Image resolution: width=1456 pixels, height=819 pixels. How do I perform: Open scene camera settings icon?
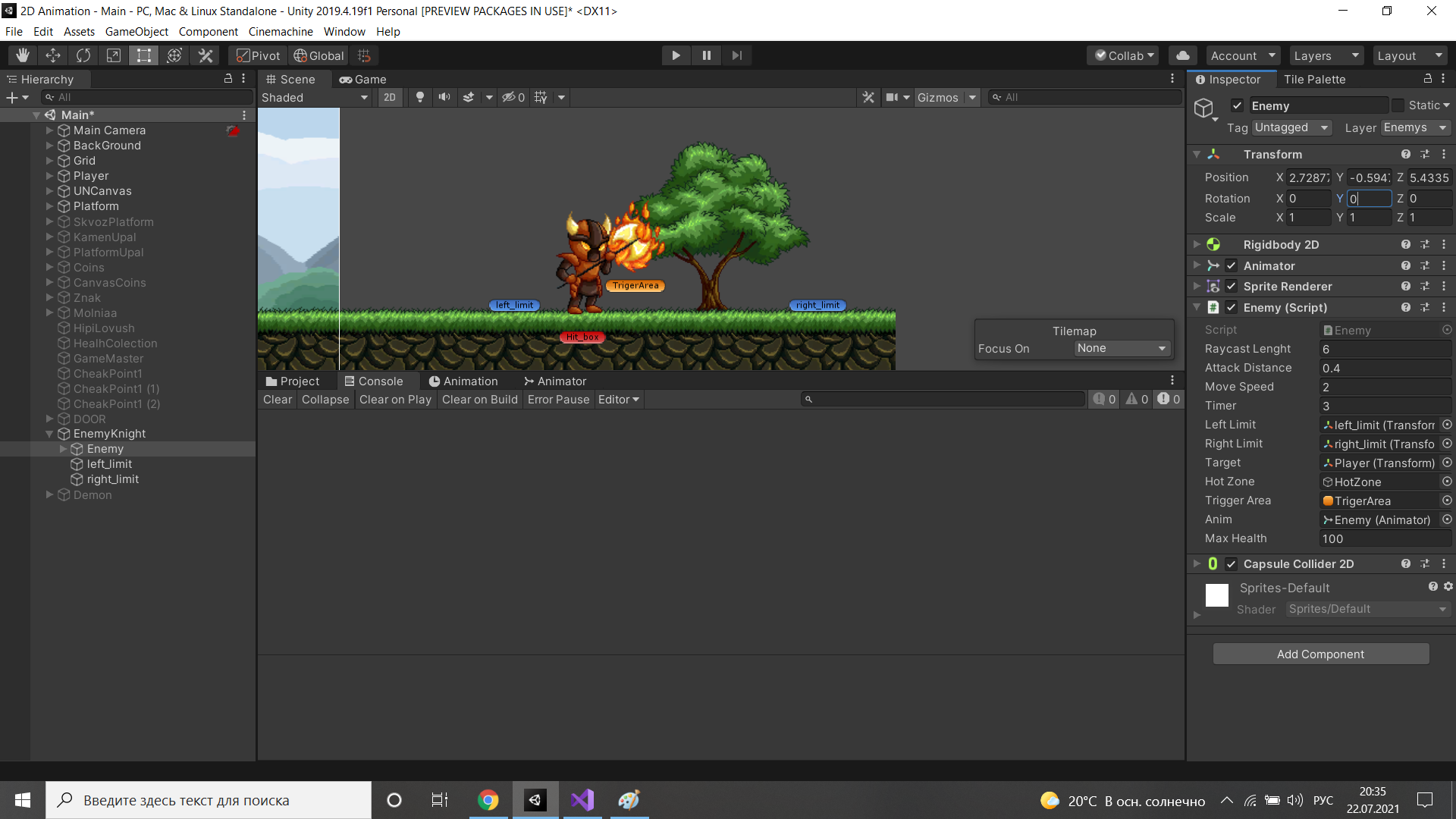click(x=893, y=97)
